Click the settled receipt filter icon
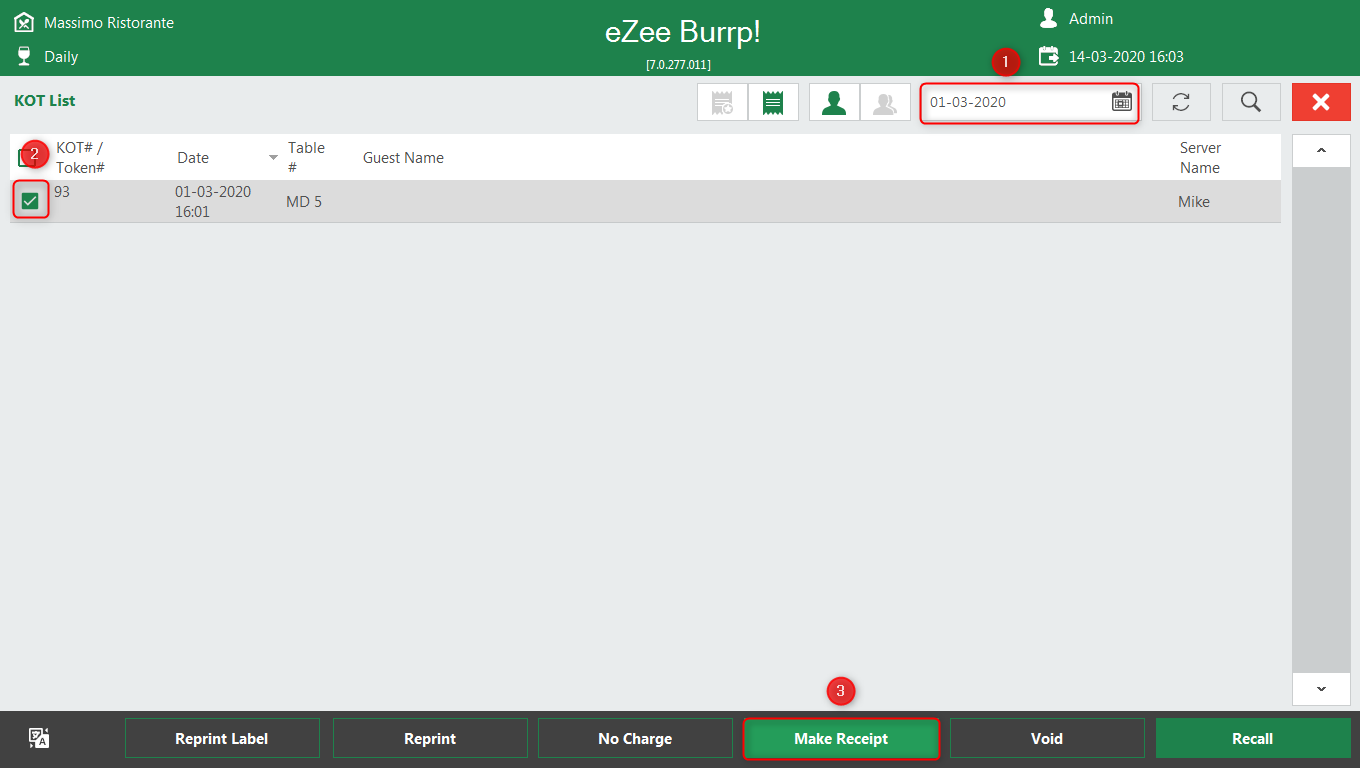Screen dimensions: 1360x768 coord(722,102)
